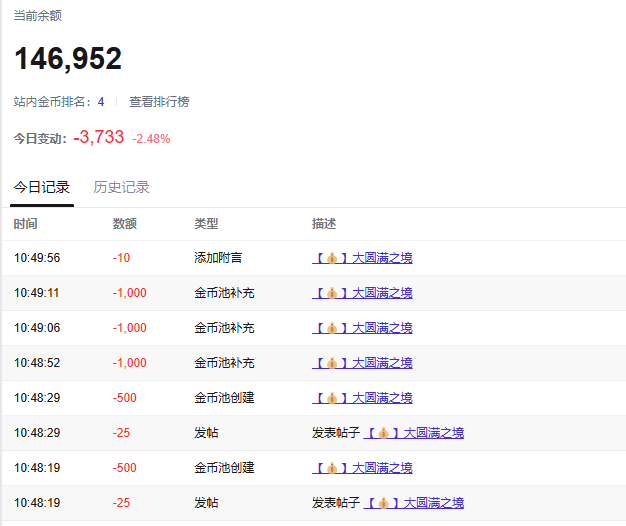The width and height of the screenshot is (626, 526).
Task: Click today's change value -3,733
Action: [99, 138]
